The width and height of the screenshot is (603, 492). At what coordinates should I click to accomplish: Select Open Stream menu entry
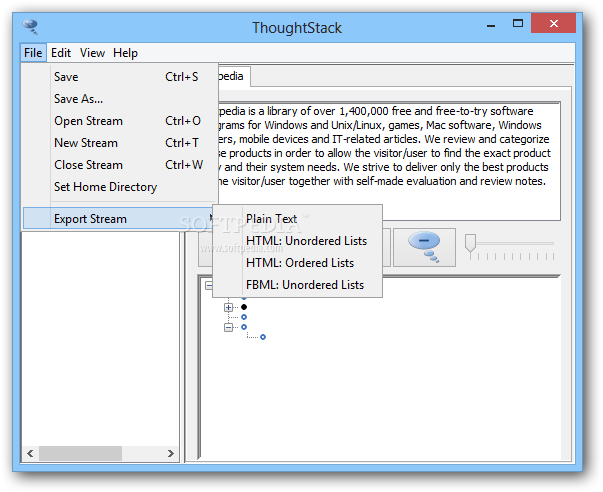click(x=120, y=121)
